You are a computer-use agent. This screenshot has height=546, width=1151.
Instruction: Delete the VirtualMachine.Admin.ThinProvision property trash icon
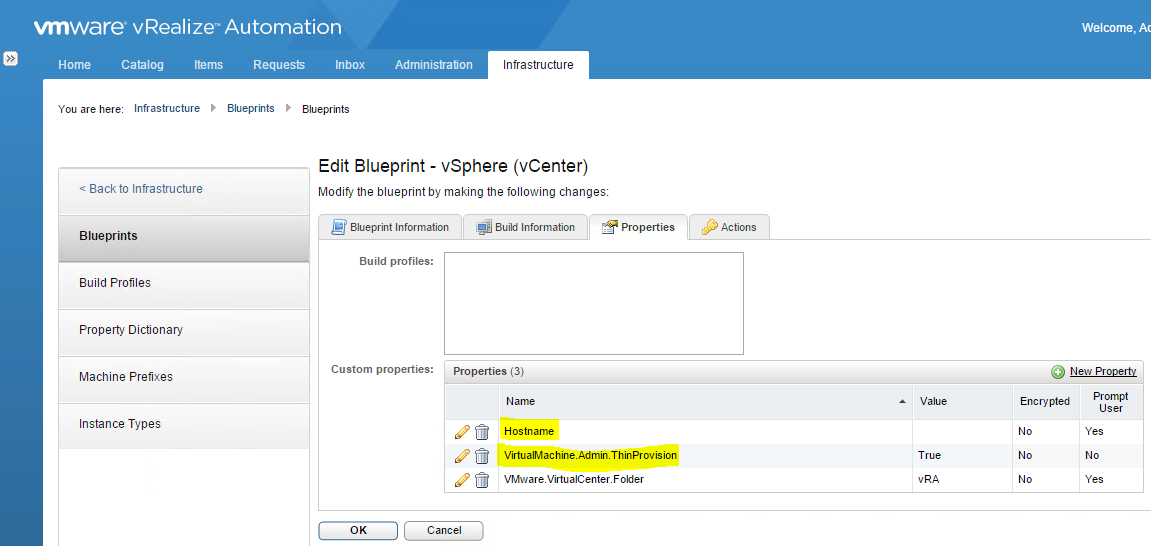[482, 456]
